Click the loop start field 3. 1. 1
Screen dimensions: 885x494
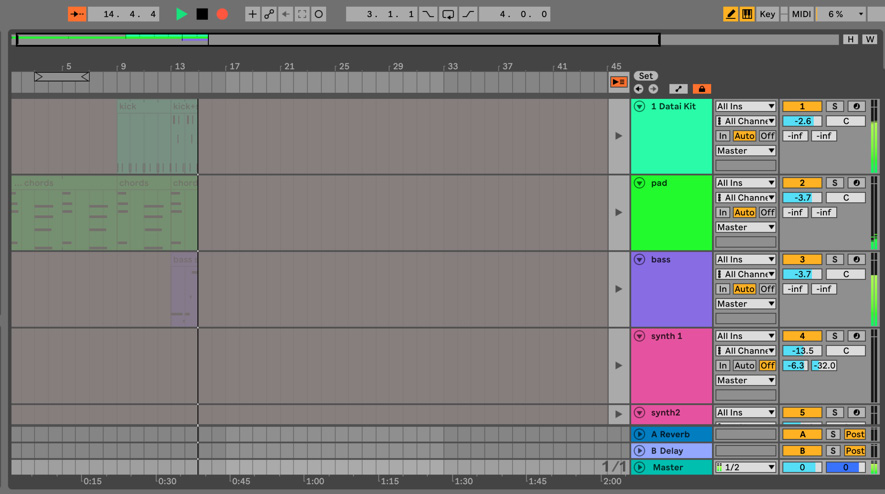pos(382,14)
